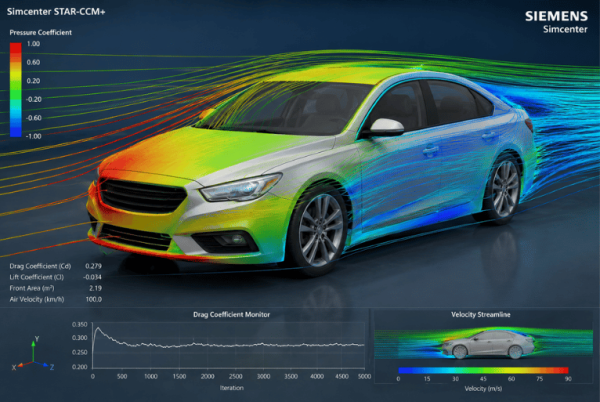600x402 pixels.
Task: Click the Front Area (m²) label
Action: pos(32,288)
